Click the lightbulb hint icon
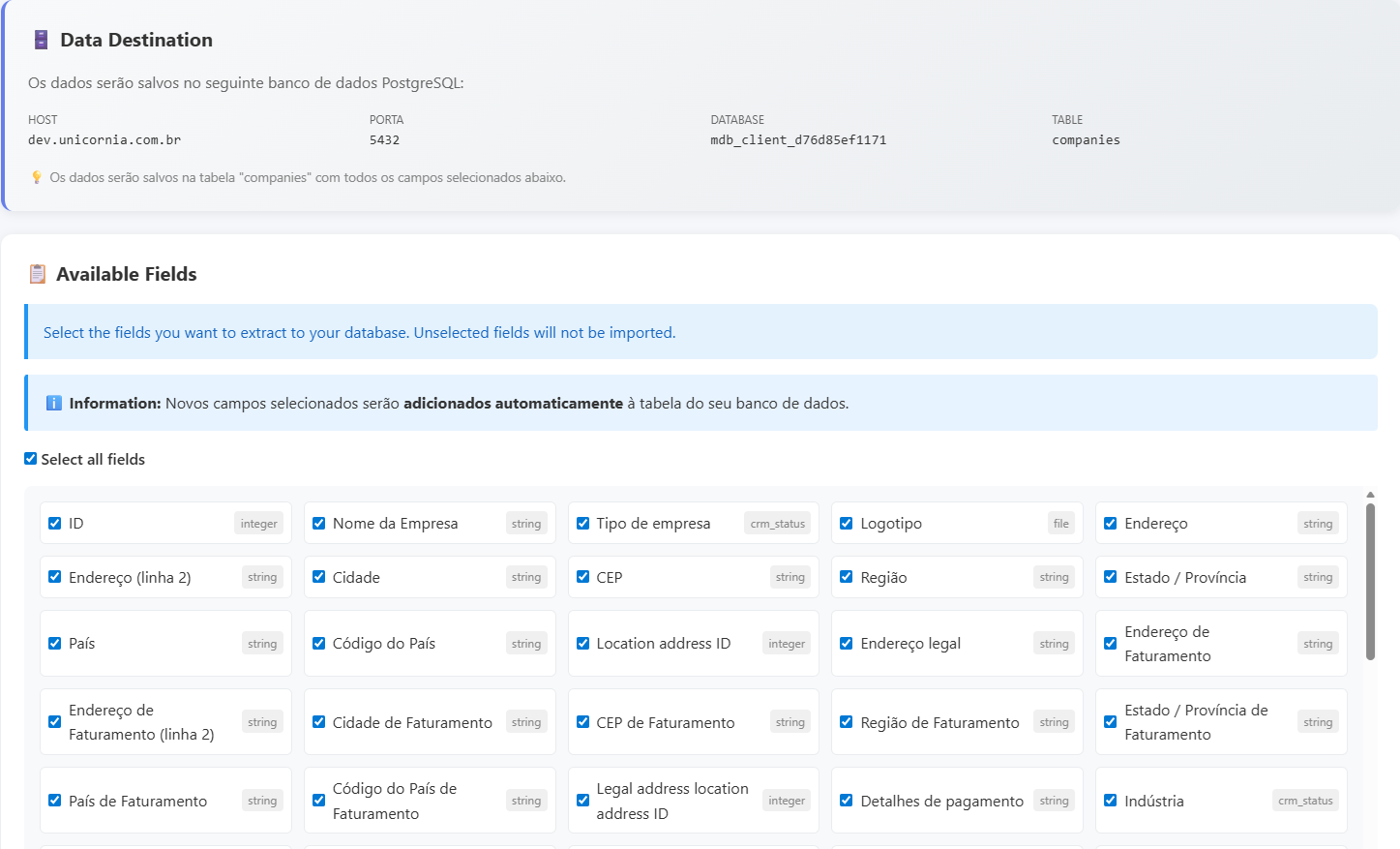Image resolution: width=1400 pixels, height=849 pixels. click(x=37, y=177)
